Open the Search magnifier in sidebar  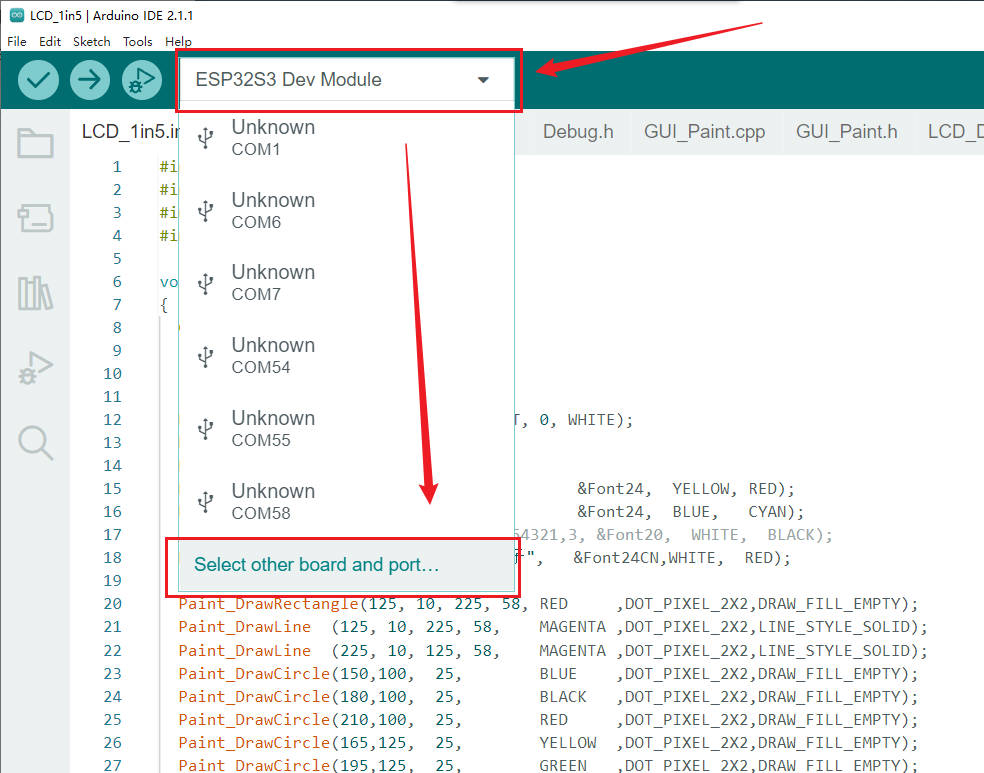[x=35, y=443]
